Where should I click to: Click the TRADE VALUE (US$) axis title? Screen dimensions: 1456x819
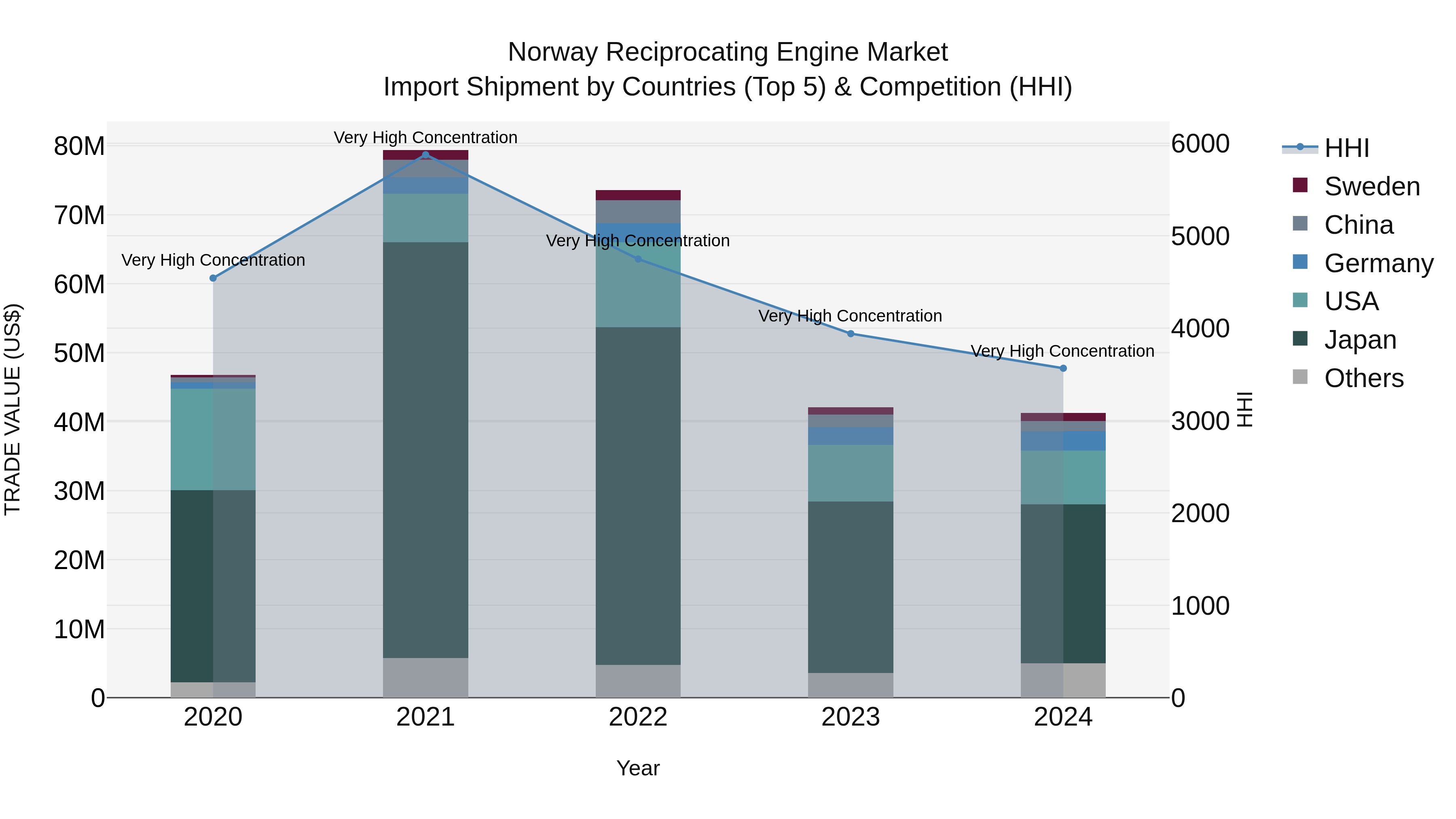[13, 409]
